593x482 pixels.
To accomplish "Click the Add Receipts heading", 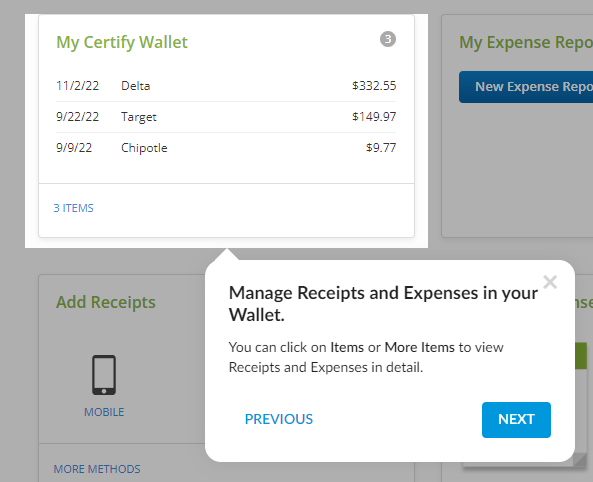I will (x=106, y=302).
